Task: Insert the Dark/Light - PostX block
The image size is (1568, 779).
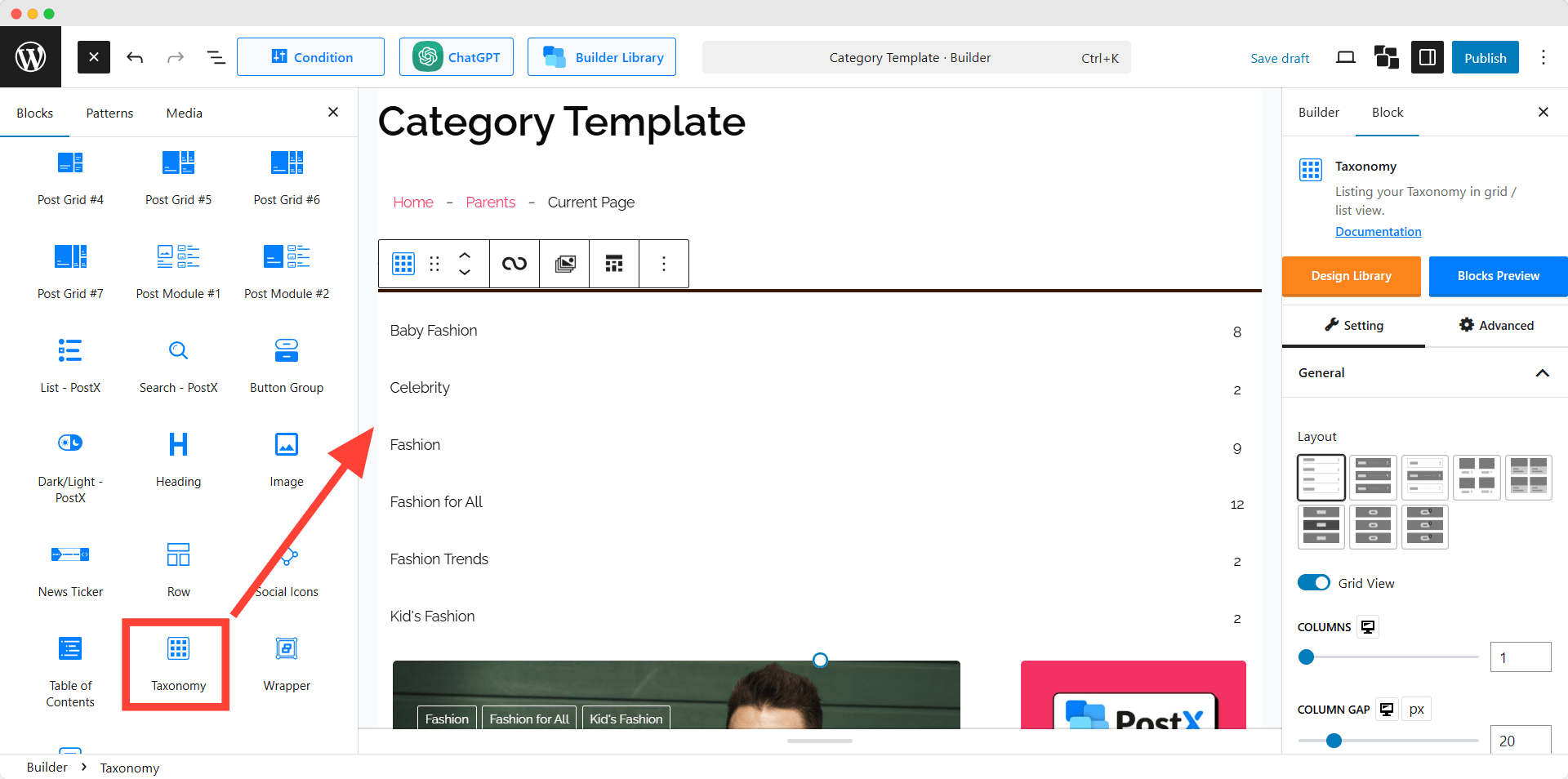Action: point(70,468)
